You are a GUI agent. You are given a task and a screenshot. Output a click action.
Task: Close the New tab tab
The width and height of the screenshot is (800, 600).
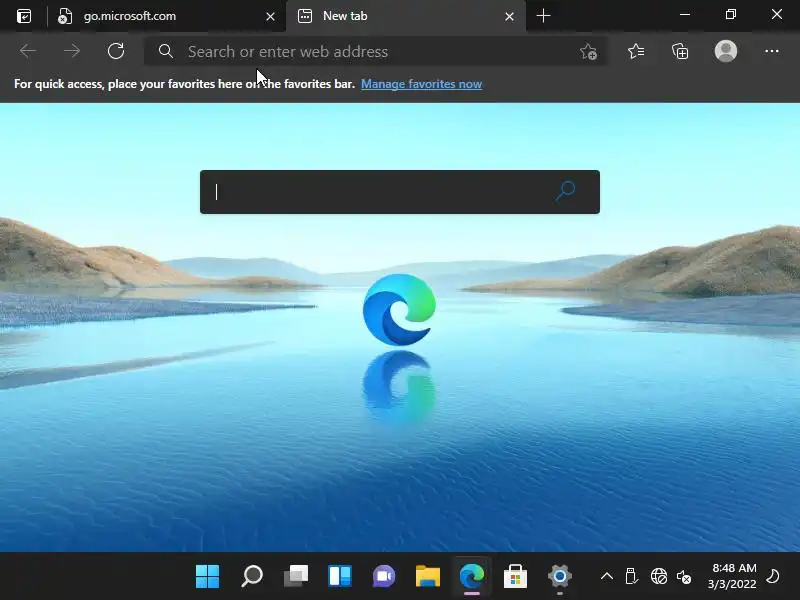tap(509, 17)
